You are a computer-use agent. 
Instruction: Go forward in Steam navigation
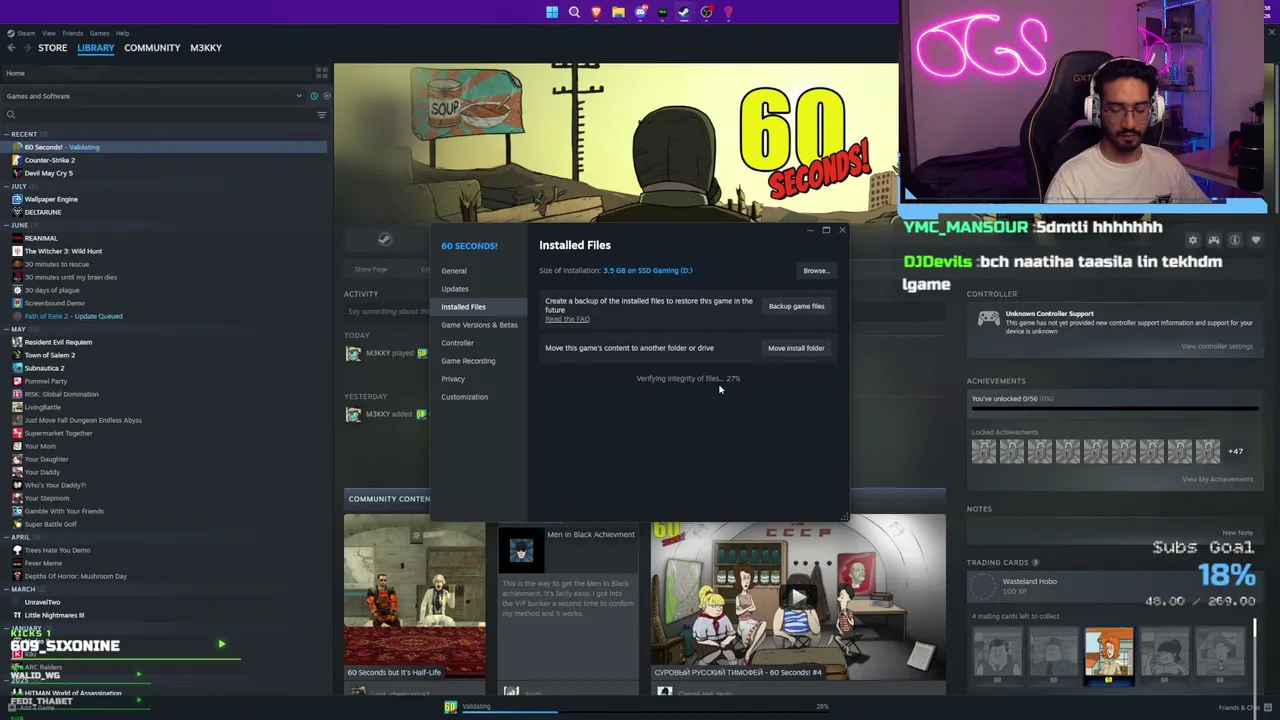point(25,48)
